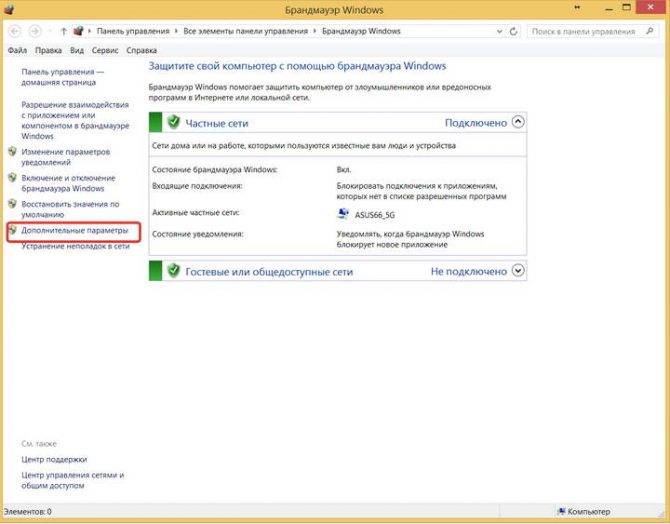The width and height of the screenshot is (670, 524).
Task: Open the Вид menu
Action: [x=78, y=49]
